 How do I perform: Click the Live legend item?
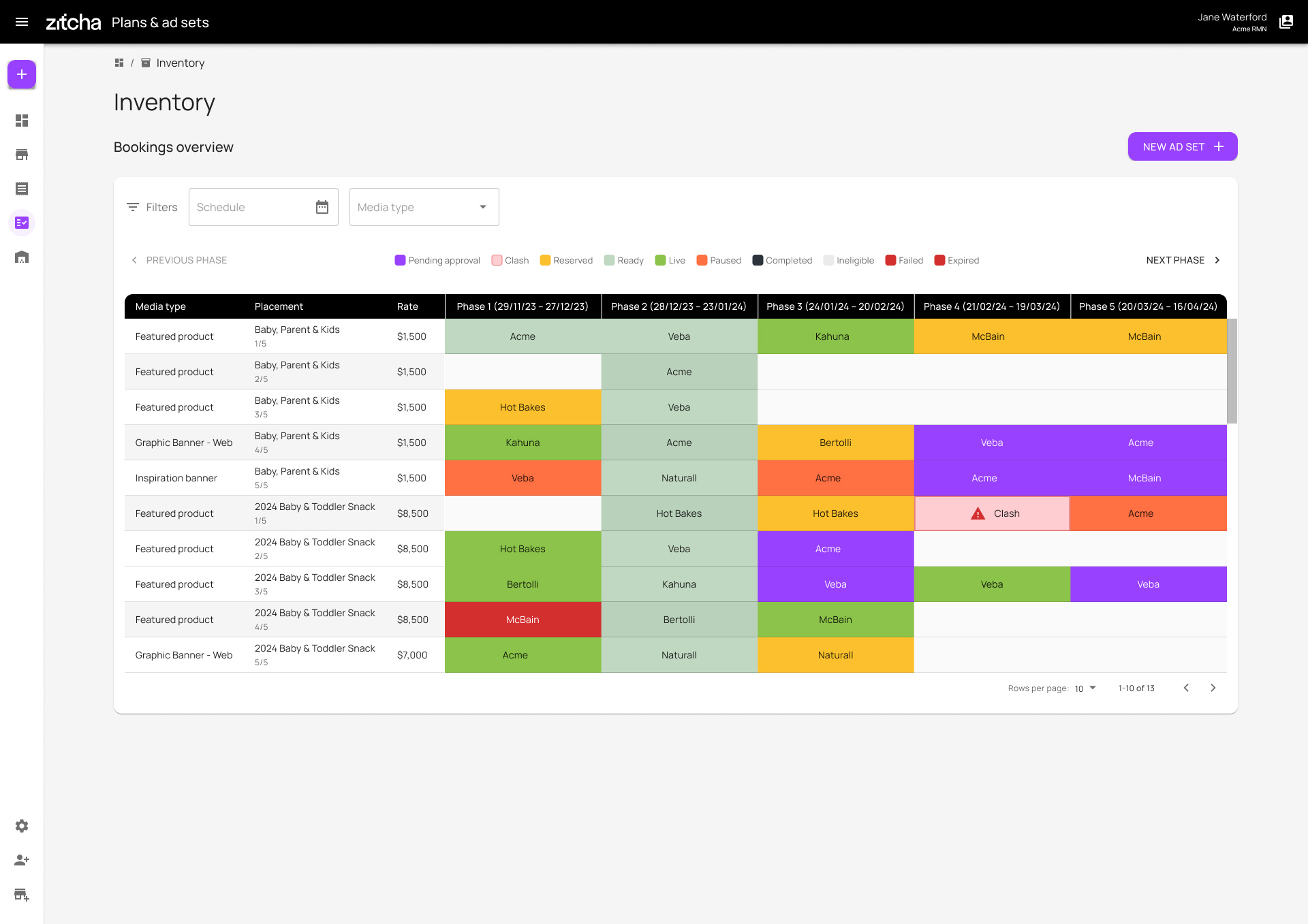670,260
